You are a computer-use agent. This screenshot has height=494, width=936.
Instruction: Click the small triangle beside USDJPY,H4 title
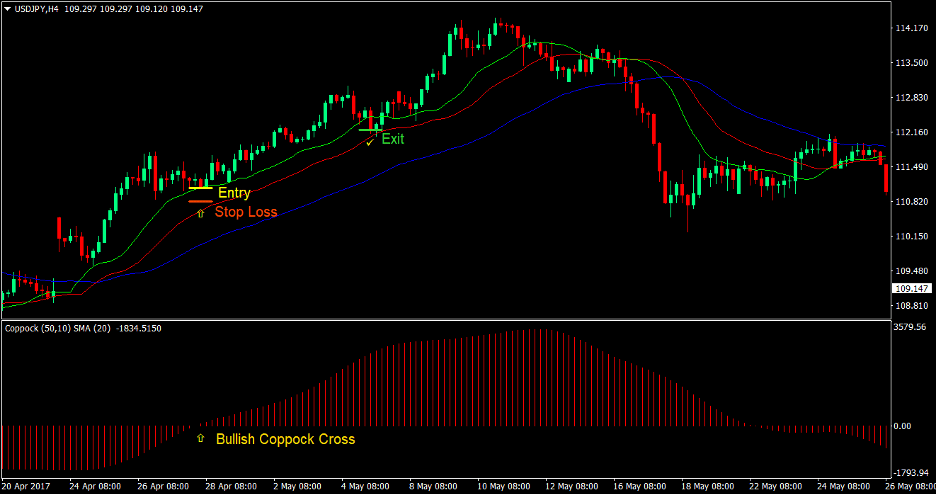click(x=7, y=8)
